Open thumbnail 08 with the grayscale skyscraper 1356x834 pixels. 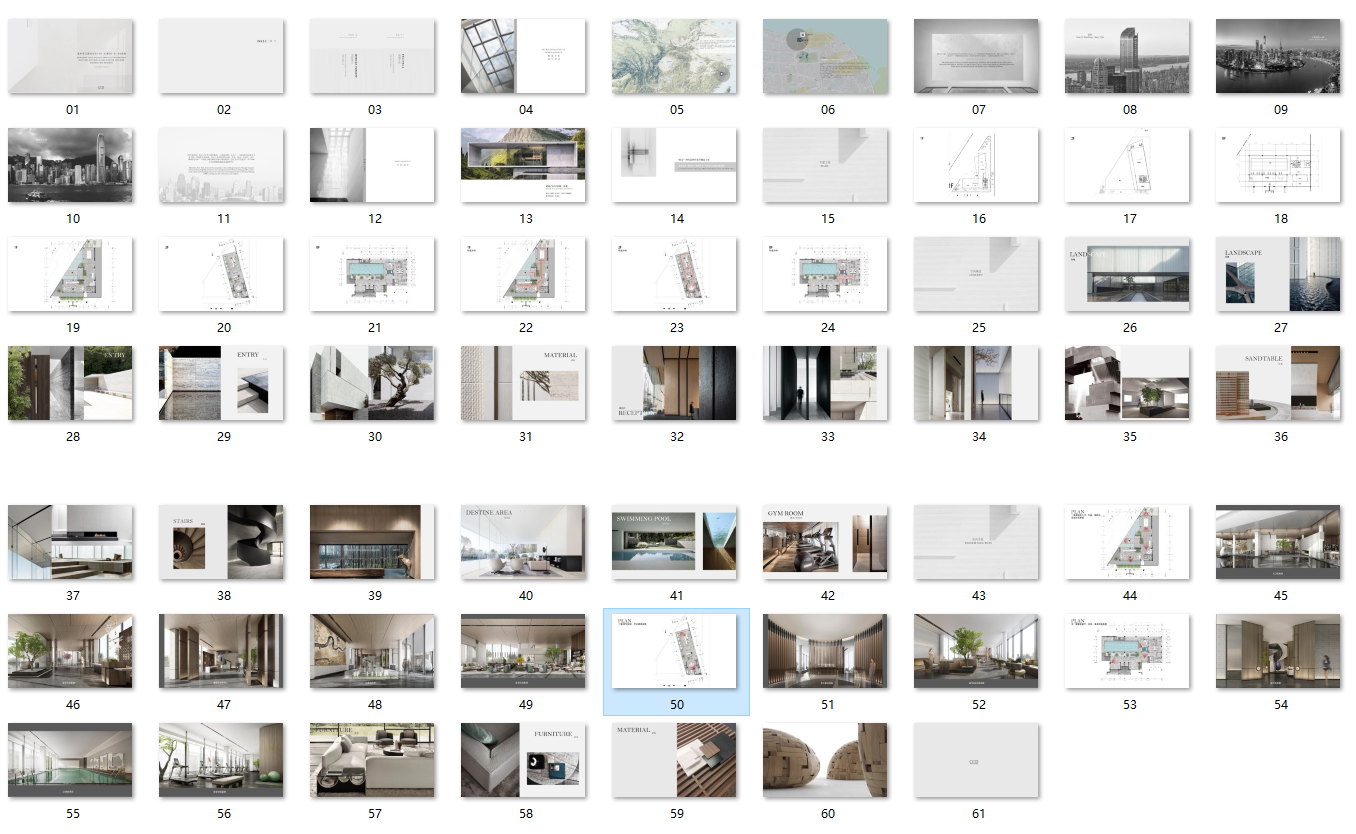click(x=1127, y=56)
